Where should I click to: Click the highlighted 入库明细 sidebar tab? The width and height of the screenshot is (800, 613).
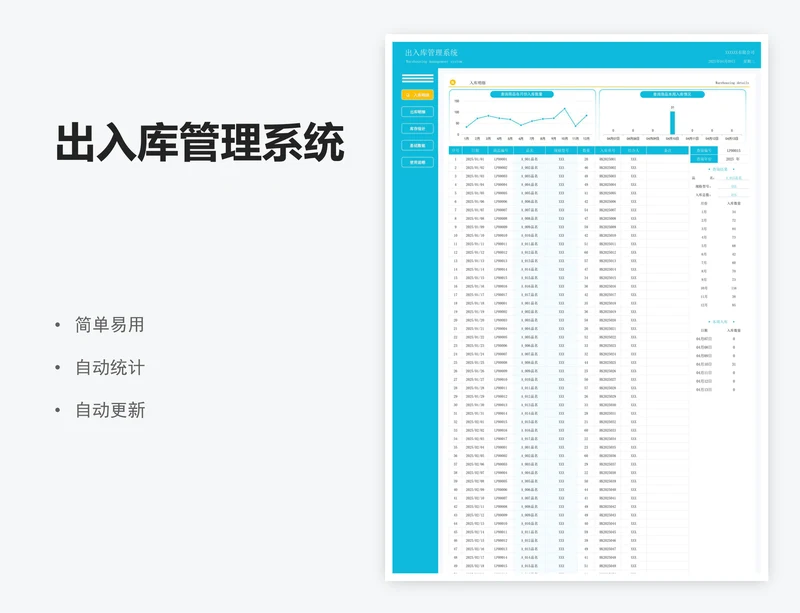(417, 95)
